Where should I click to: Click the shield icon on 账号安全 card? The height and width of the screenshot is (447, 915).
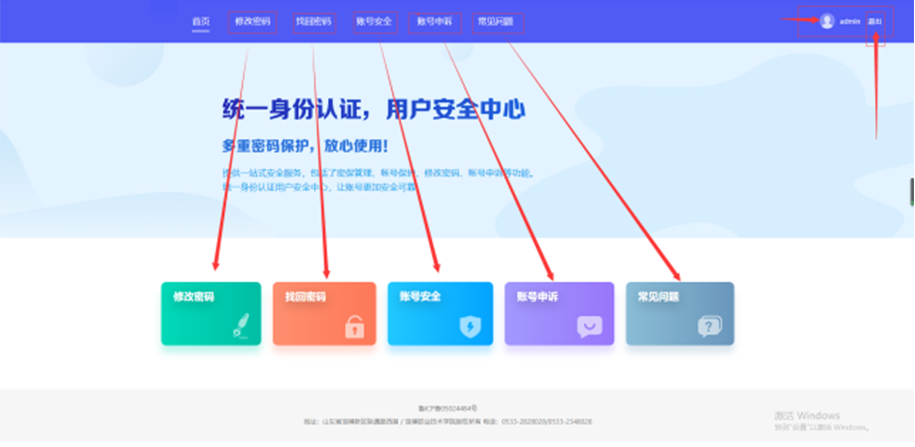pos(470,325)
